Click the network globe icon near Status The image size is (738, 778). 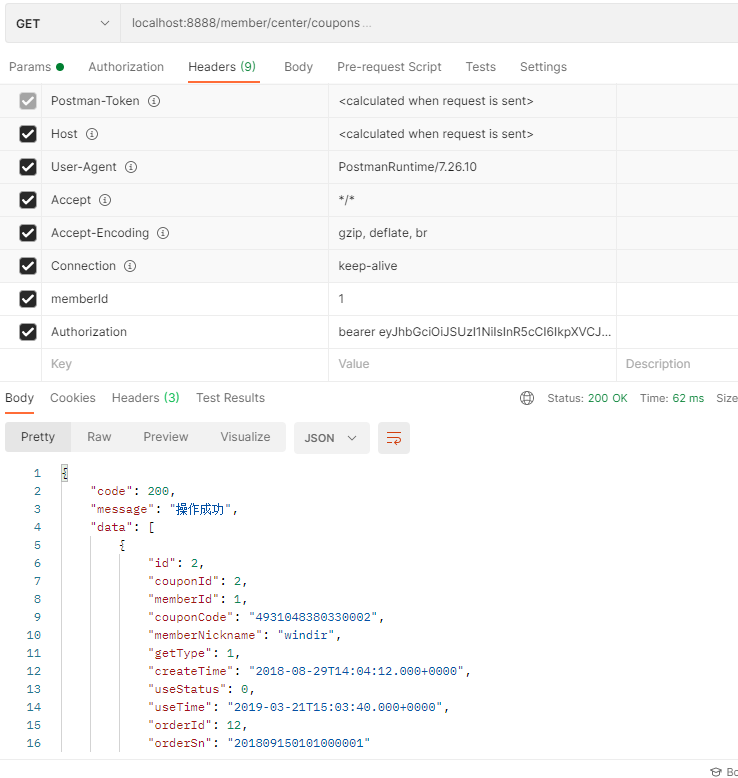pyautogui.click(x=527, y=398)
